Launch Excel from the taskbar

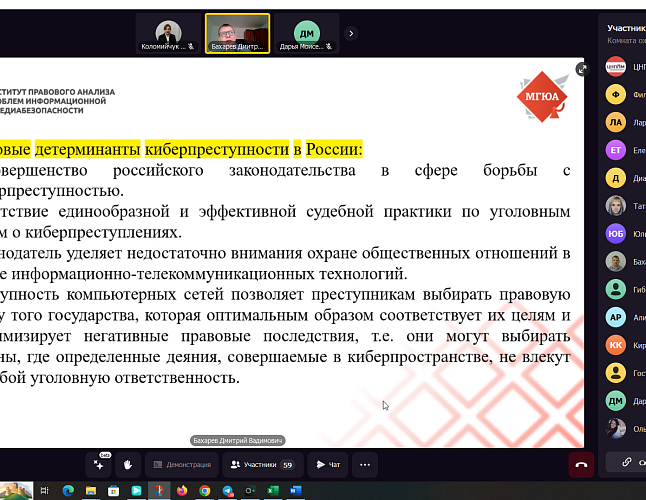pos(272,491)
